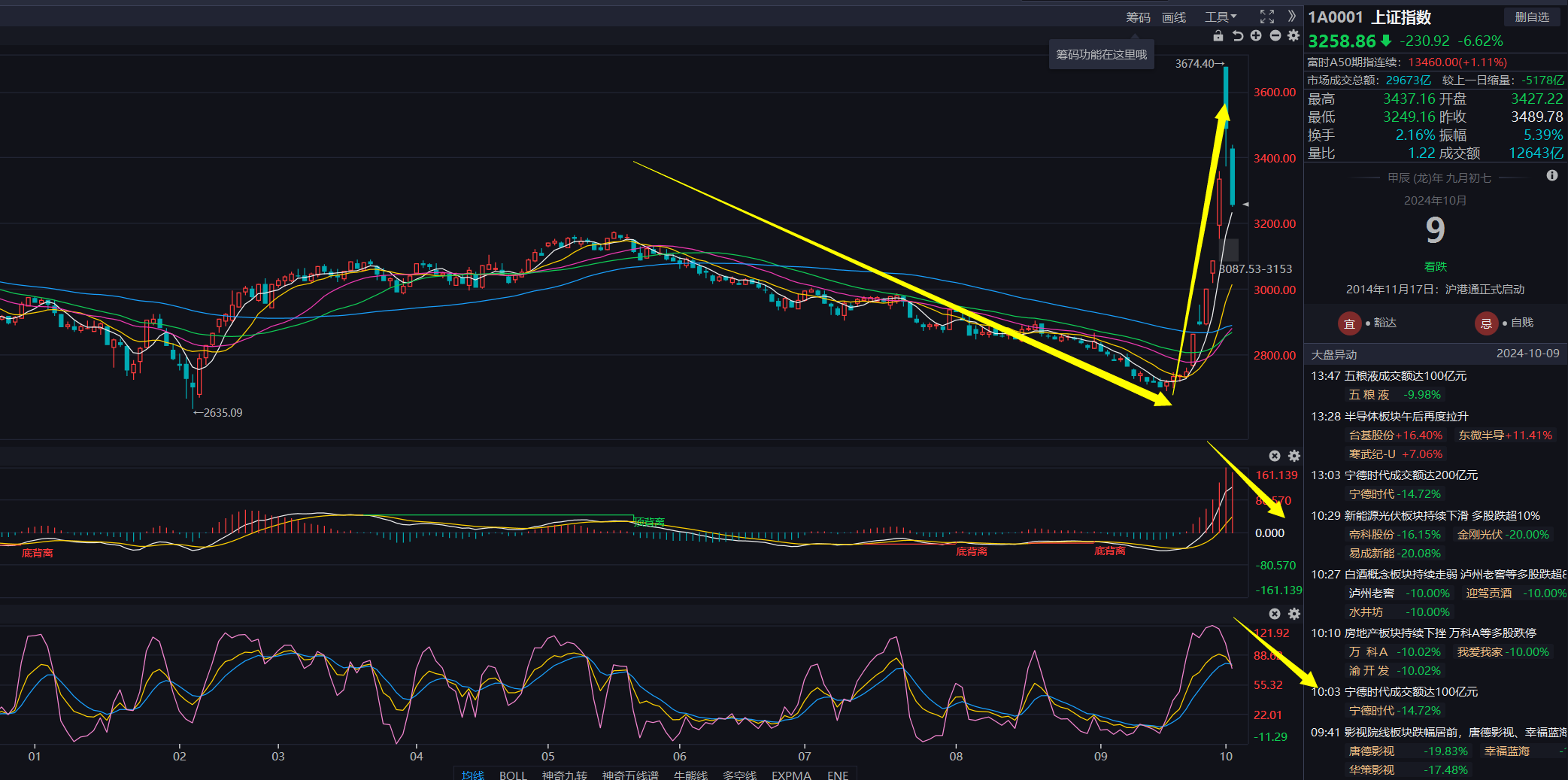
Task: Open stock 万科A -10.02%
Action: coord(1394,652)
